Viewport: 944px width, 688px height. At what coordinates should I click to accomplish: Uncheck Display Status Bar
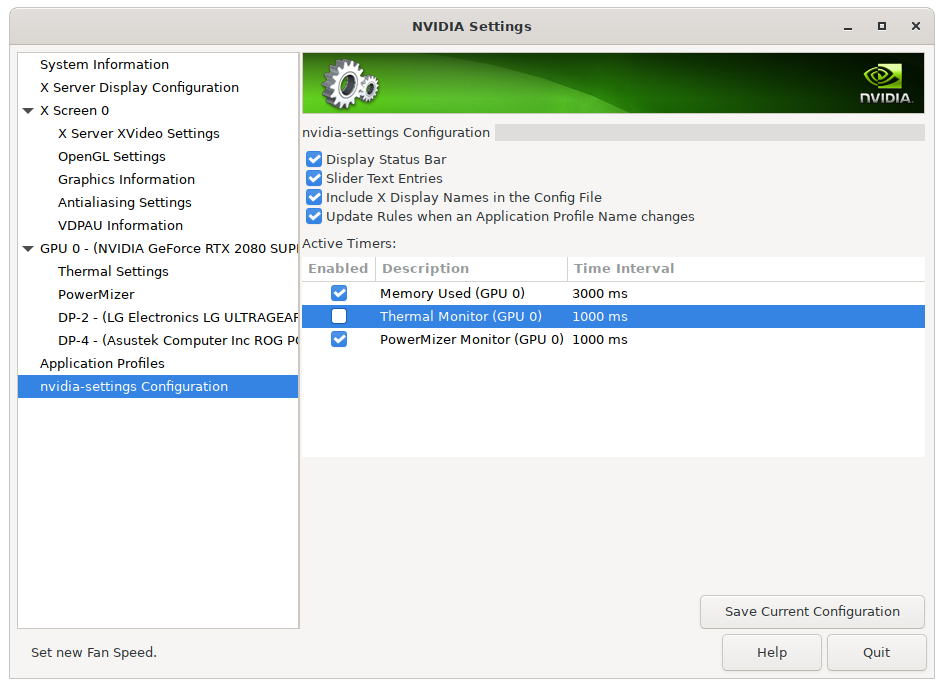pyautogui.click(x=314, y=159)
